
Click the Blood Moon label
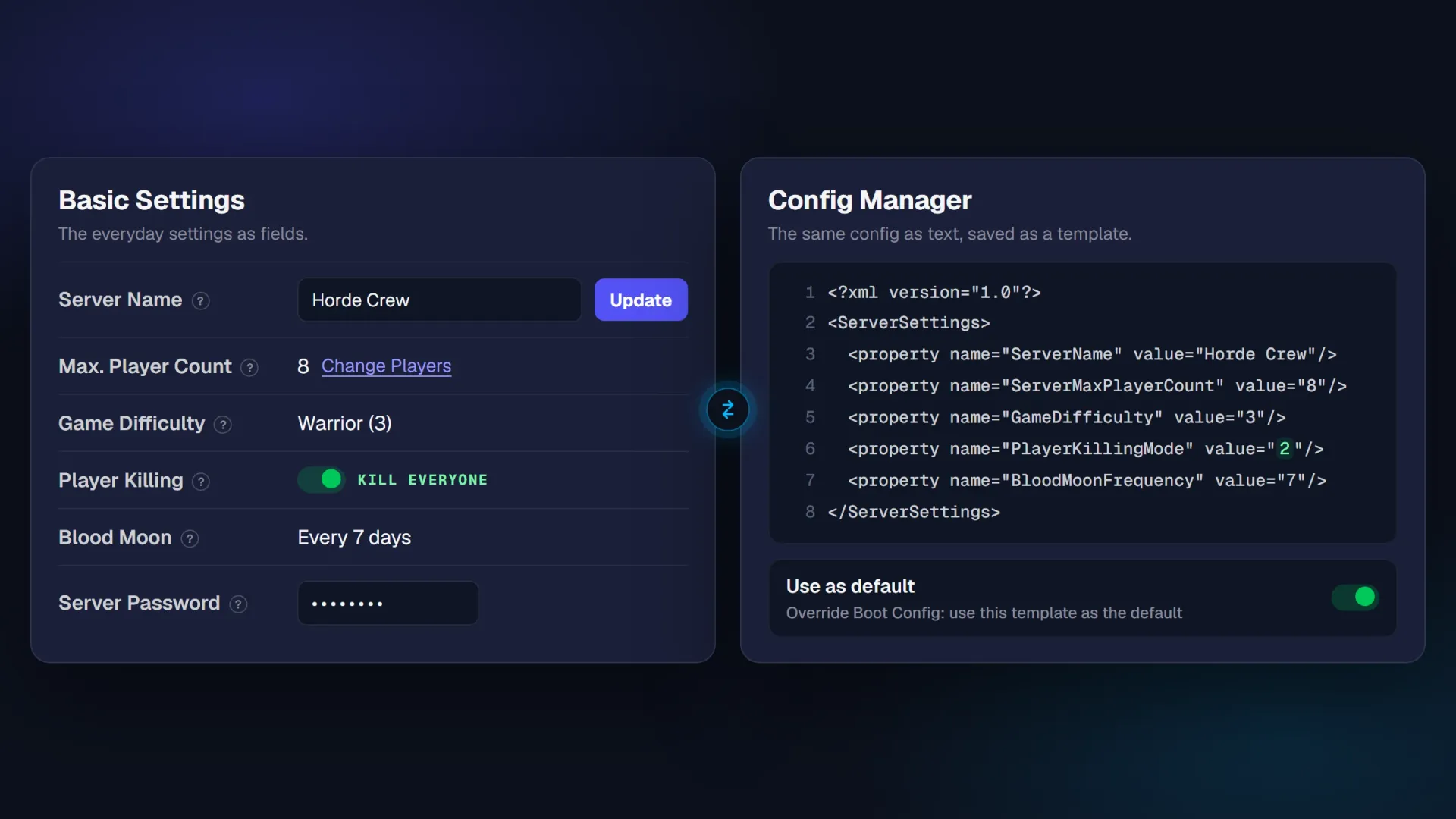(115, 537)
